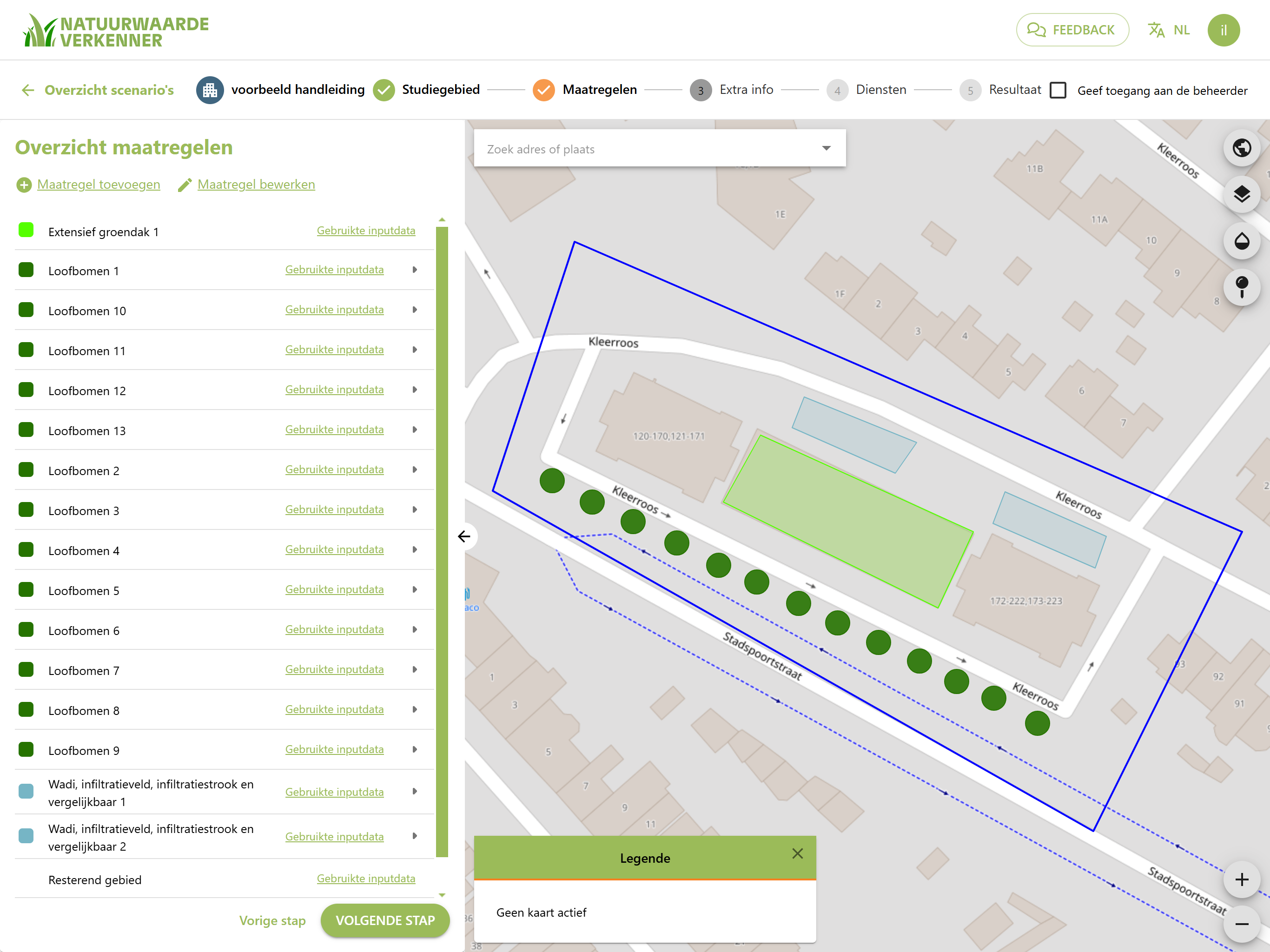The height and width of the screenshot is (952, 1270).
Task: Open Gebruikte inputdata for Extensief groendak 1
Action: 366,230
